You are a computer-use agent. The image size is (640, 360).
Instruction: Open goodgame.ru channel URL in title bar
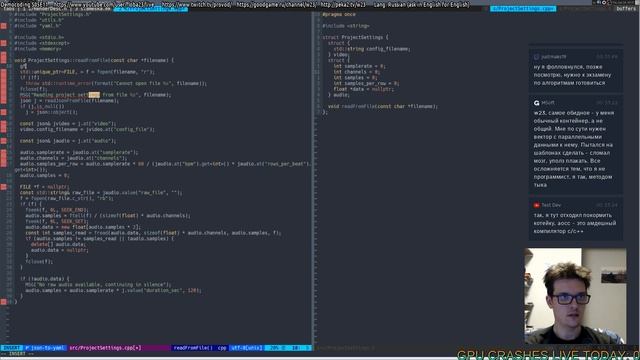(277, 4)
